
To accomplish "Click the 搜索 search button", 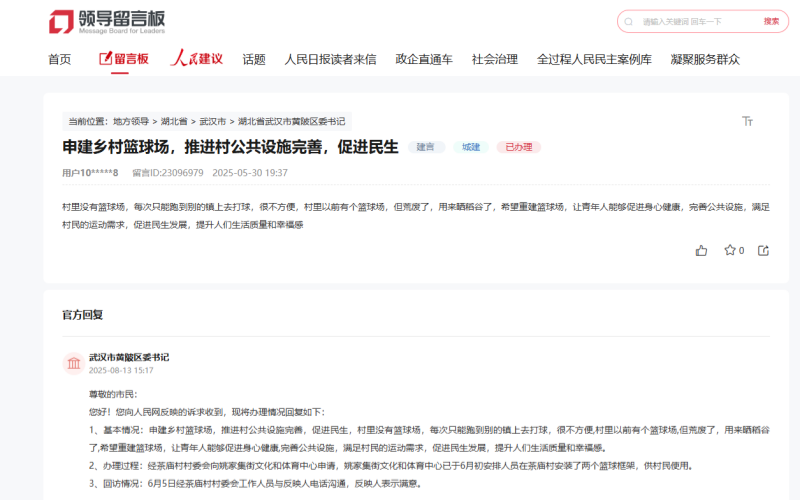I will [x=771, y=21].
